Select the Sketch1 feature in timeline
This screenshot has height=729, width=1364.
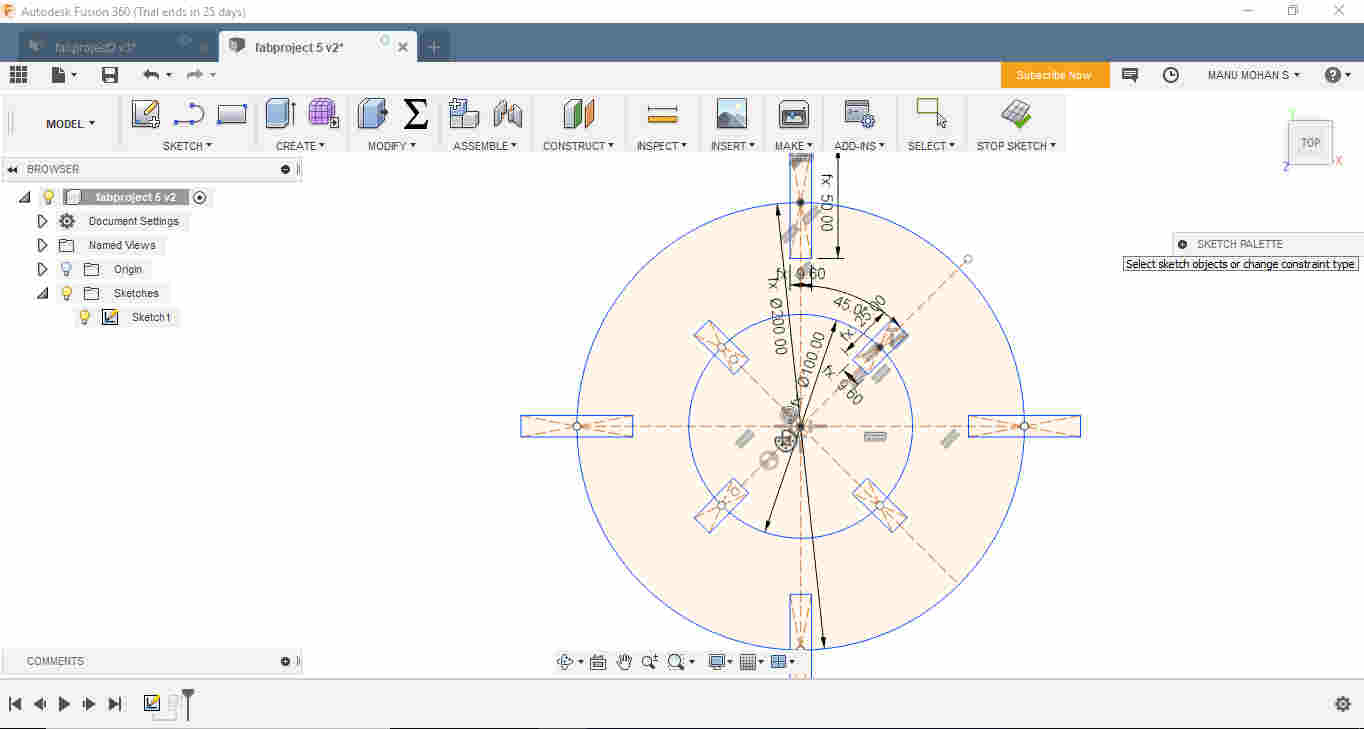[152, 703]
